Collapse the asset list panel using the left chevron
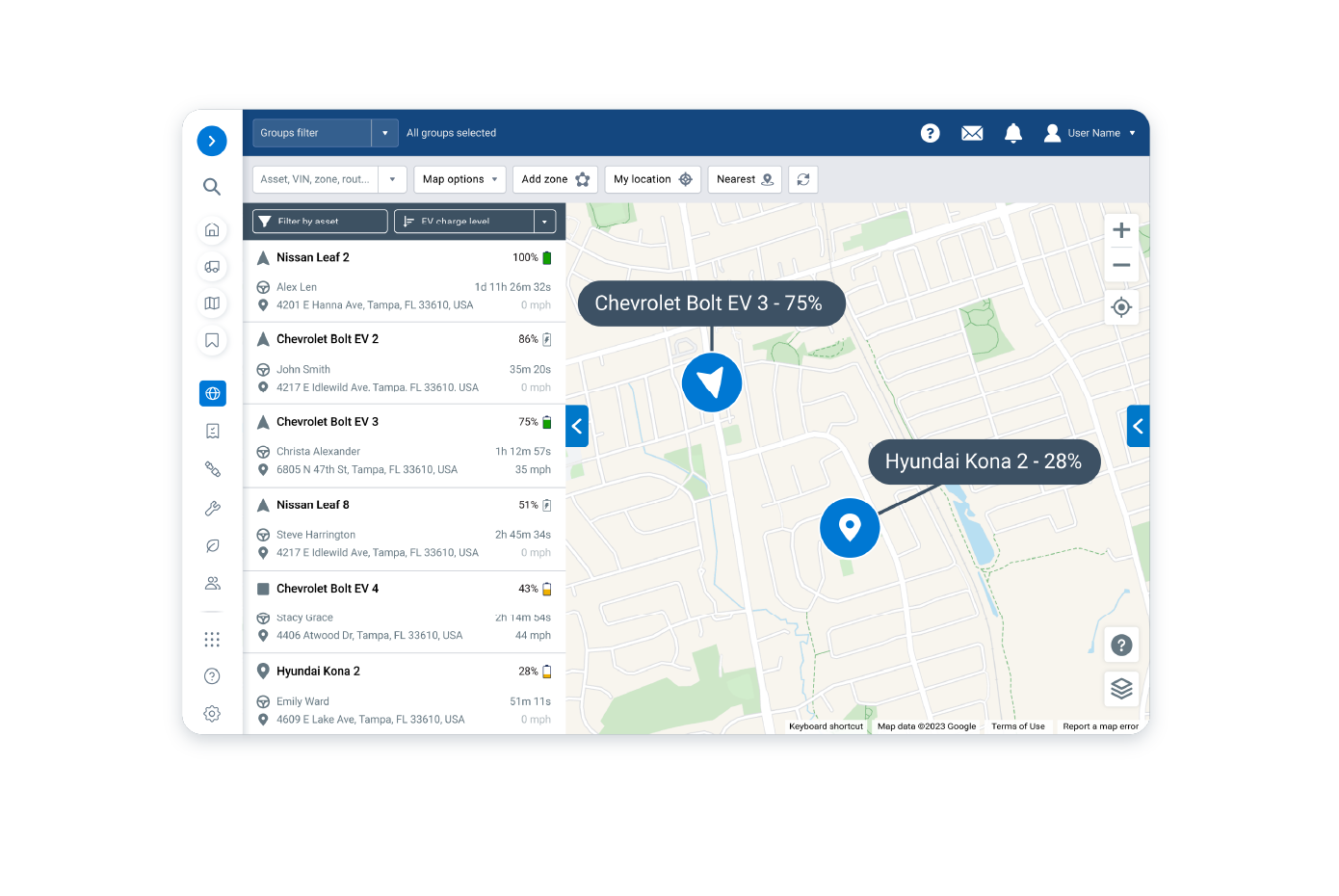Viewport: 1339px width, 896px height. tap(577, 426)
